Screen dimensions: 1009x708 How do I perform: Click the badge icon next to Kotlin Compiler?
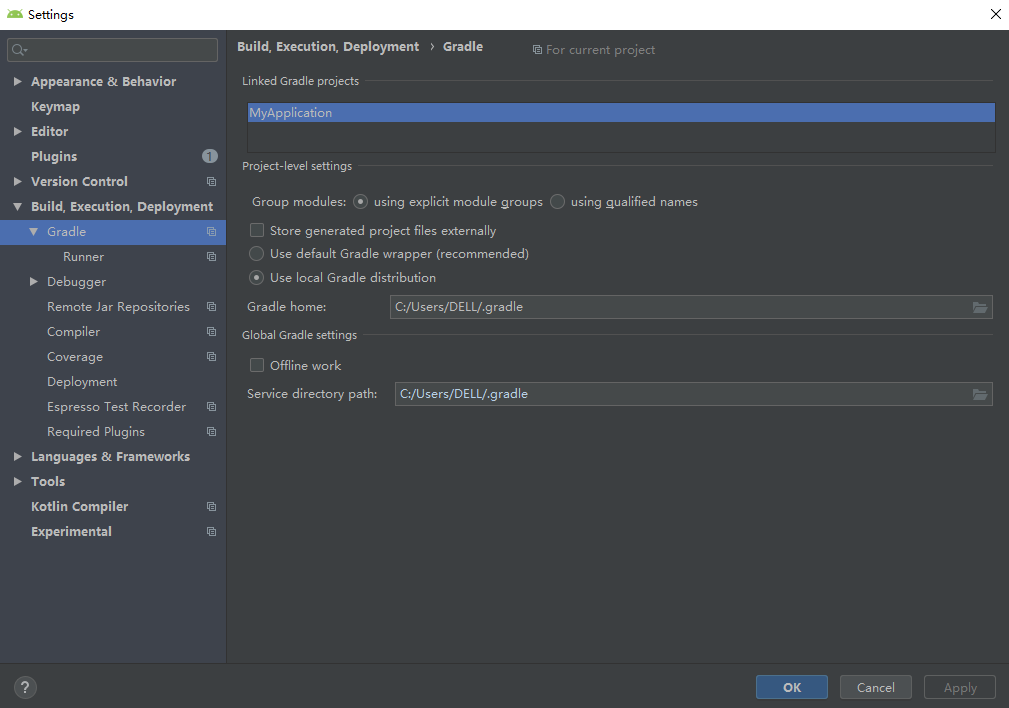[x=209, y=506]
